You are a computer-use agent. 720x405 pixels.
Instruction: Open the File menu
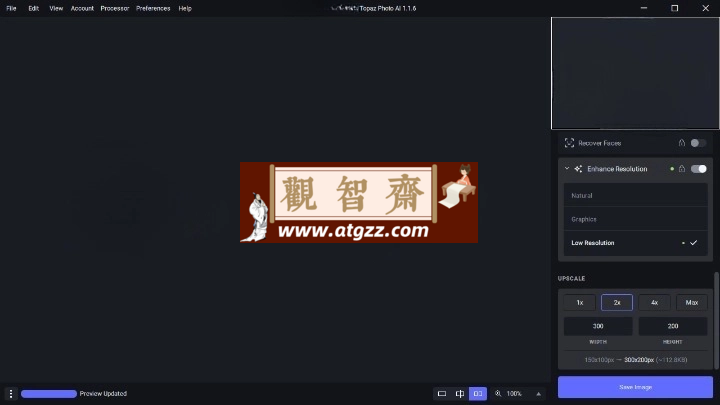[x=11, y=8]
